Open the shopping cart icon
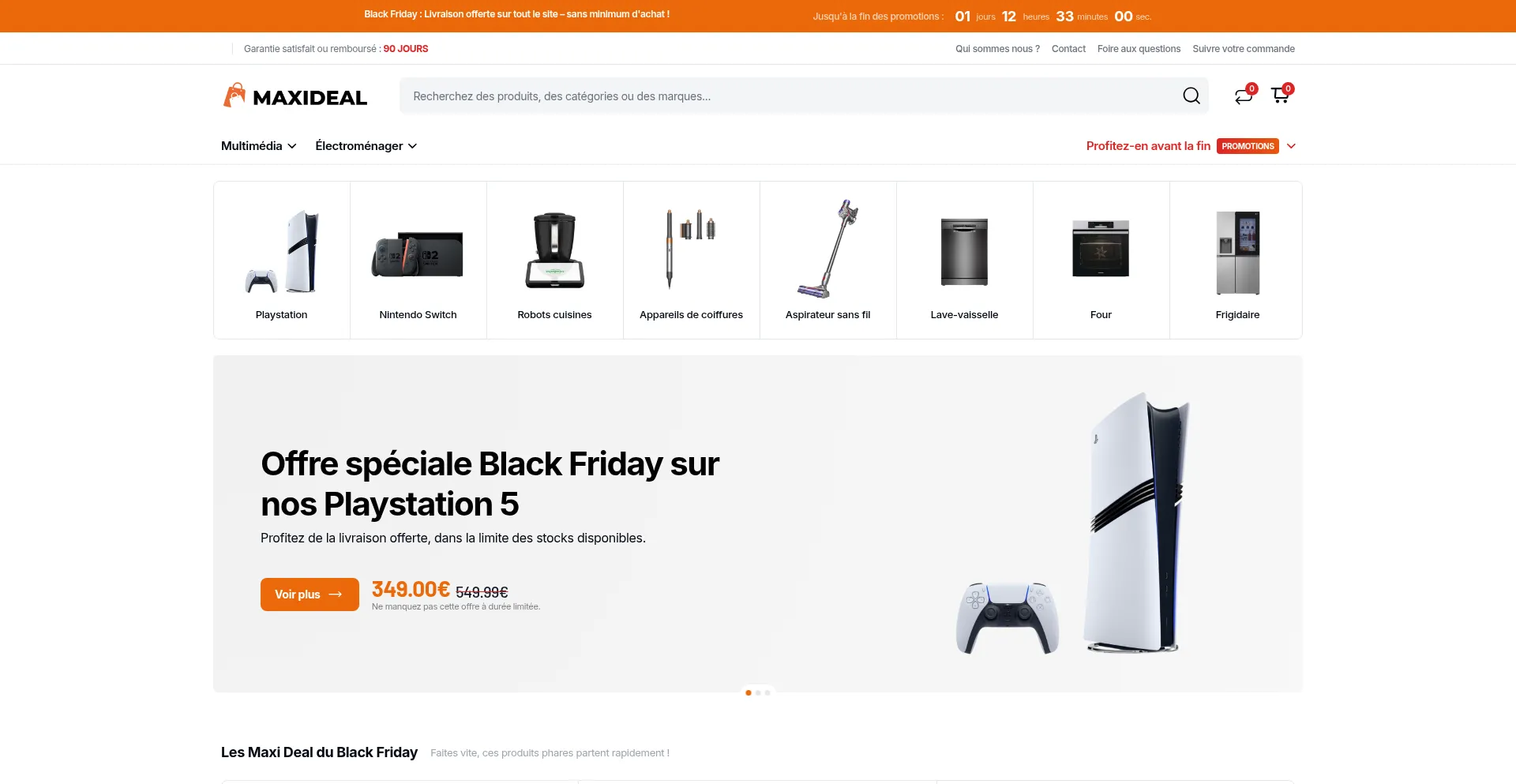The image size is (1516, 784). tap(1280, 96)
